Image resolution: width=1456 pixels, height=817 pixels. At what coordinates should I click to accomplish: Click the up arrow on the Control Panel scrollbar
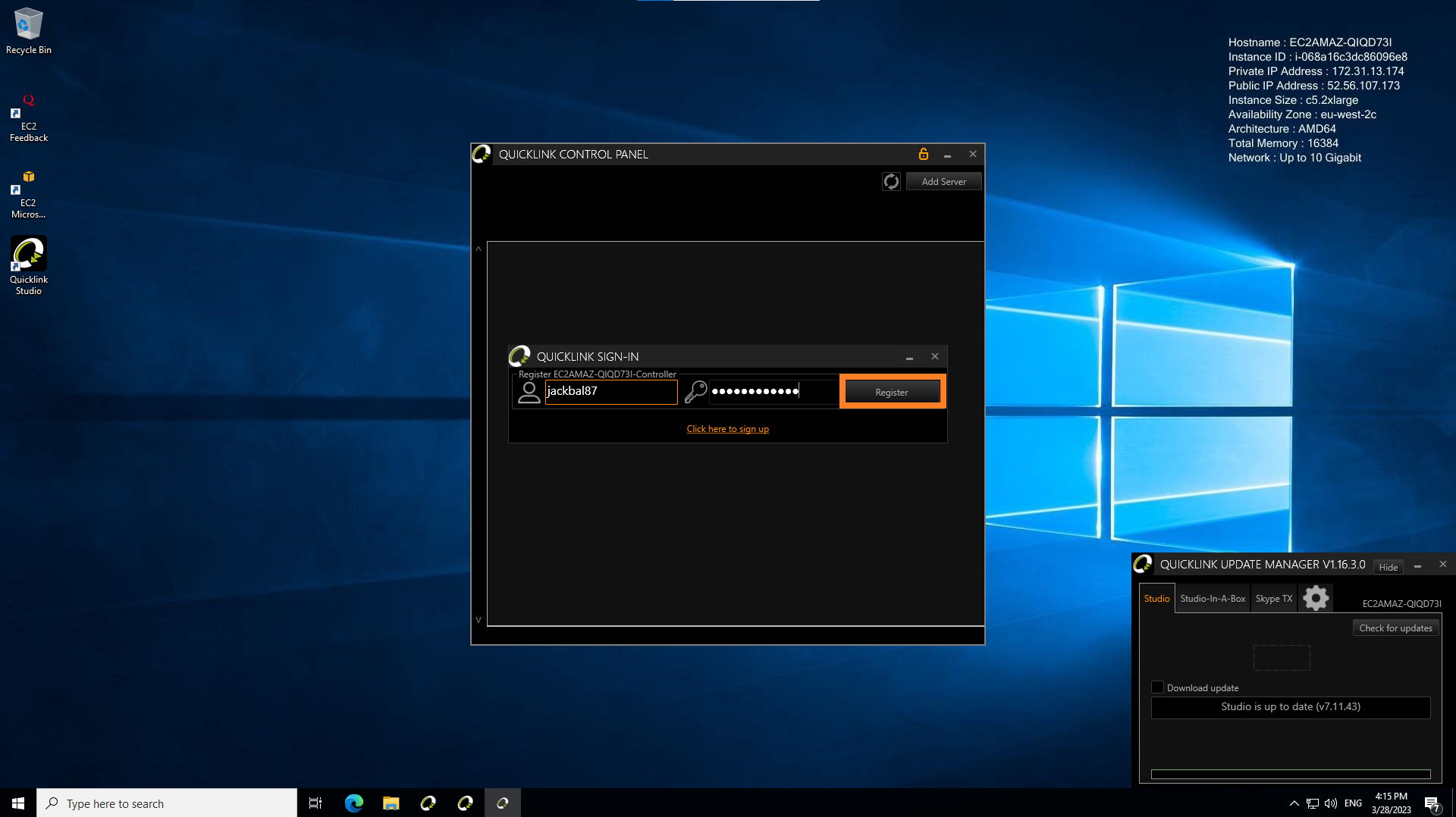[479, 249]
